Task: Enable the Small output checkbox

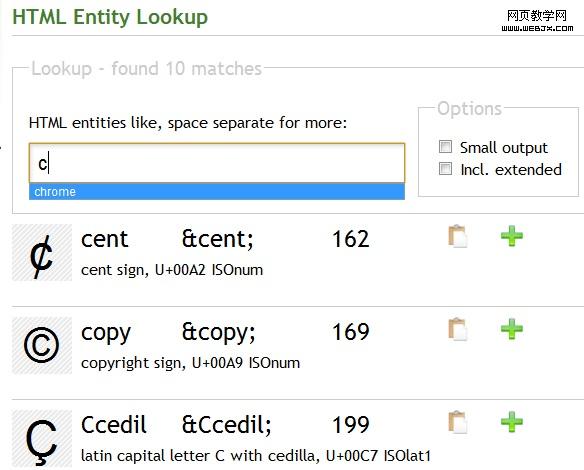Action: pyautogui.click(x=445, y=147)
